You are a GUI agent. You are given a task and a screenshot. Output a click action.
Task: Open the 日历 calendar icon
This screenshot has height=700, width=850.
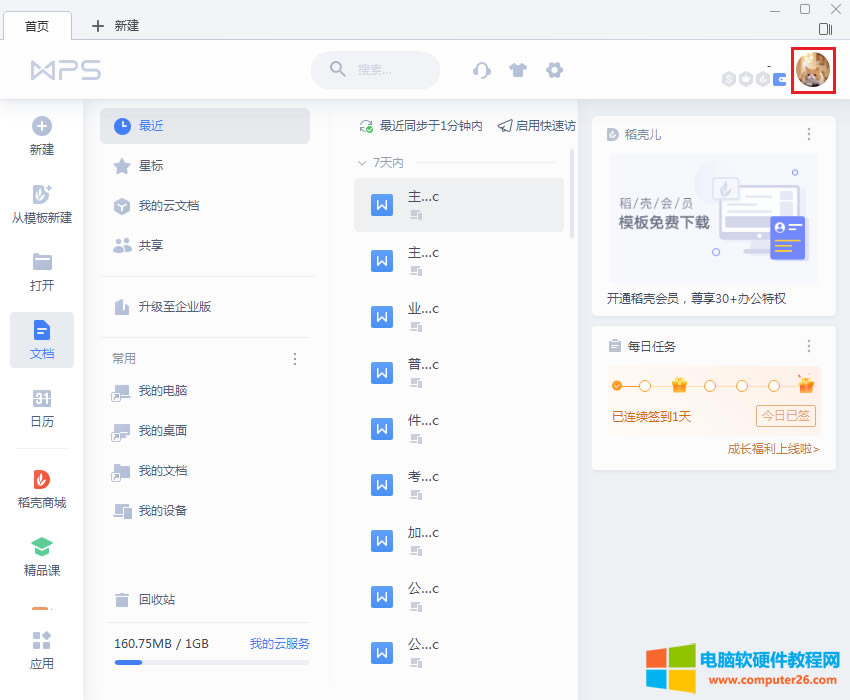42,408
